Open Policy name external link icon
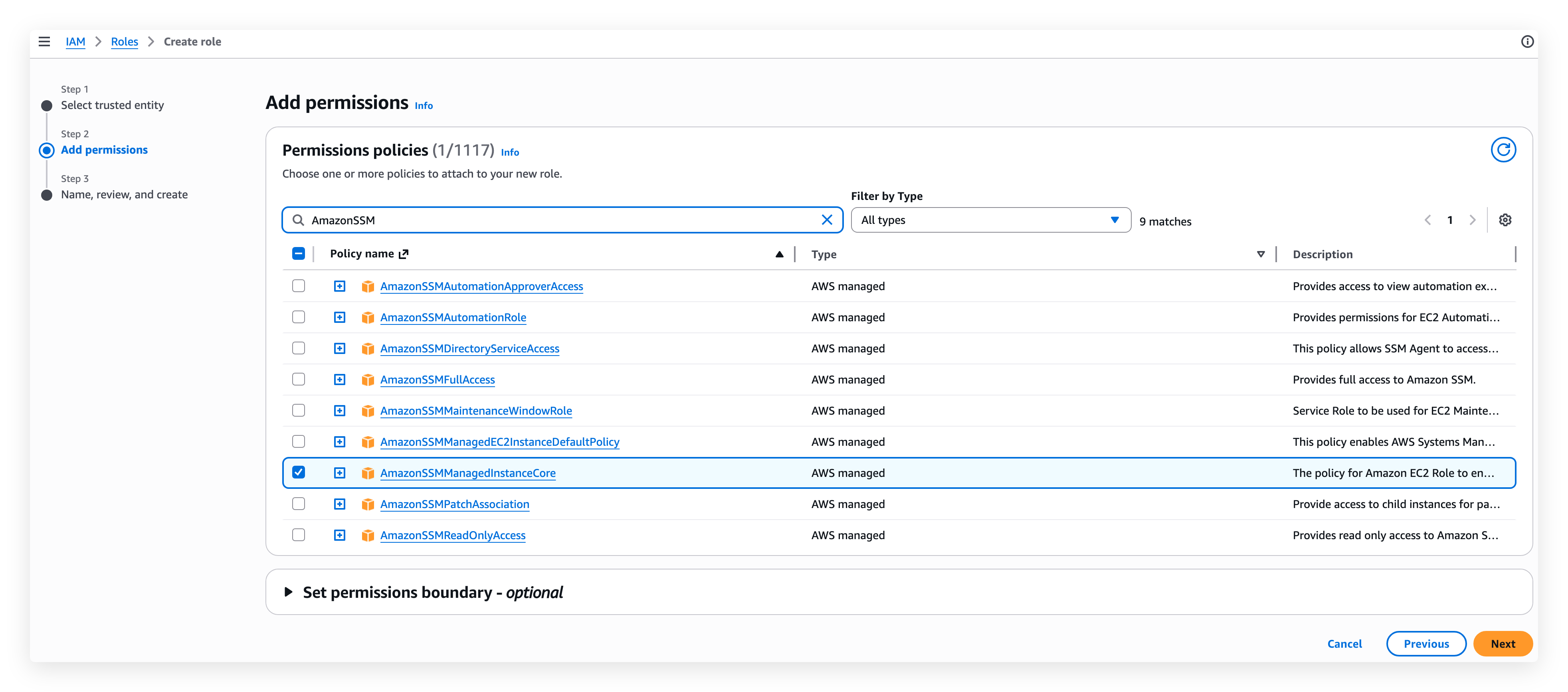This screenshot has width=1568, height=692. point(403,253)
